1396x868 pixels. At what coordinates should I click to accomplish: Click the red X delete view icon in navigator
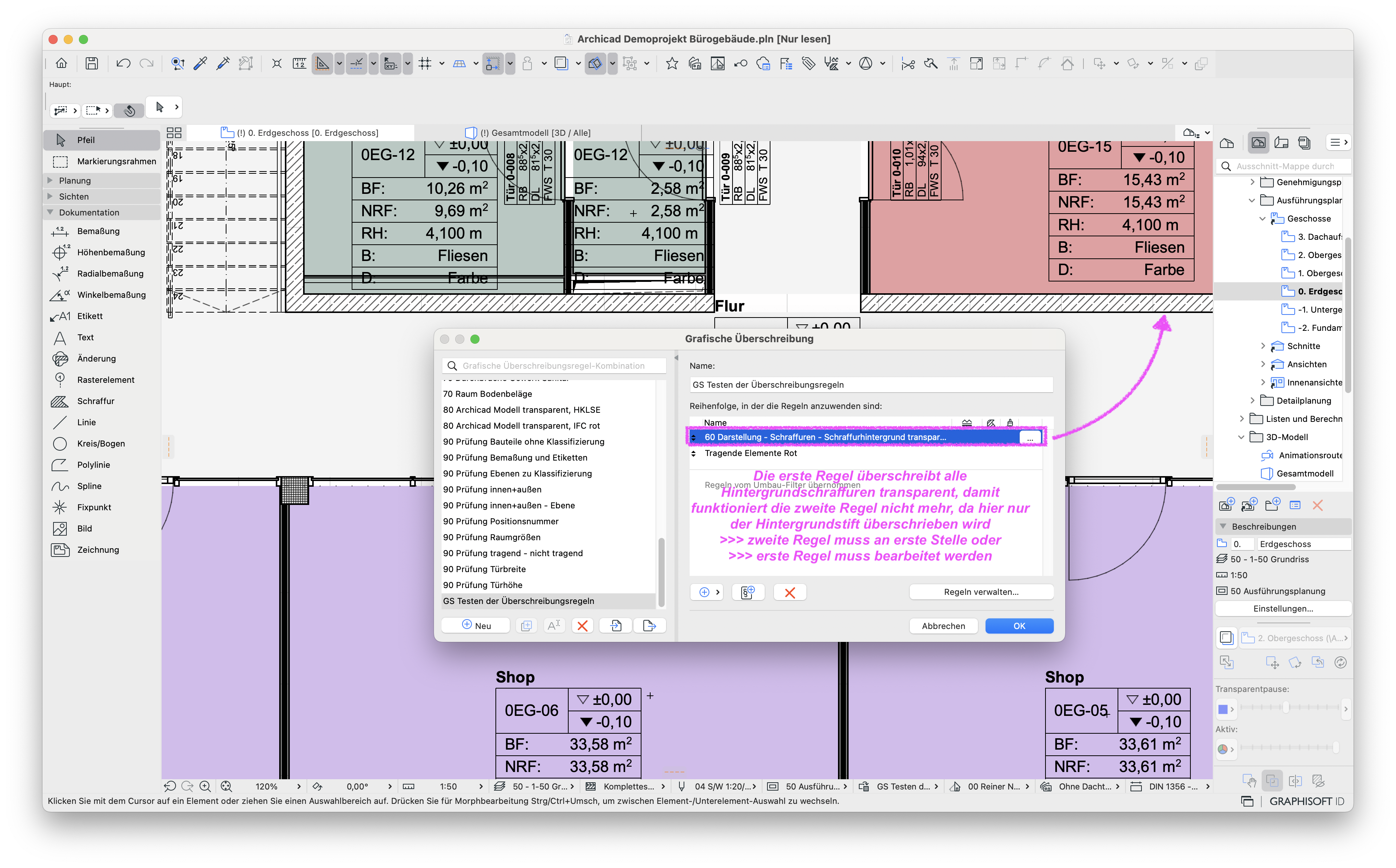(1317, 505)
